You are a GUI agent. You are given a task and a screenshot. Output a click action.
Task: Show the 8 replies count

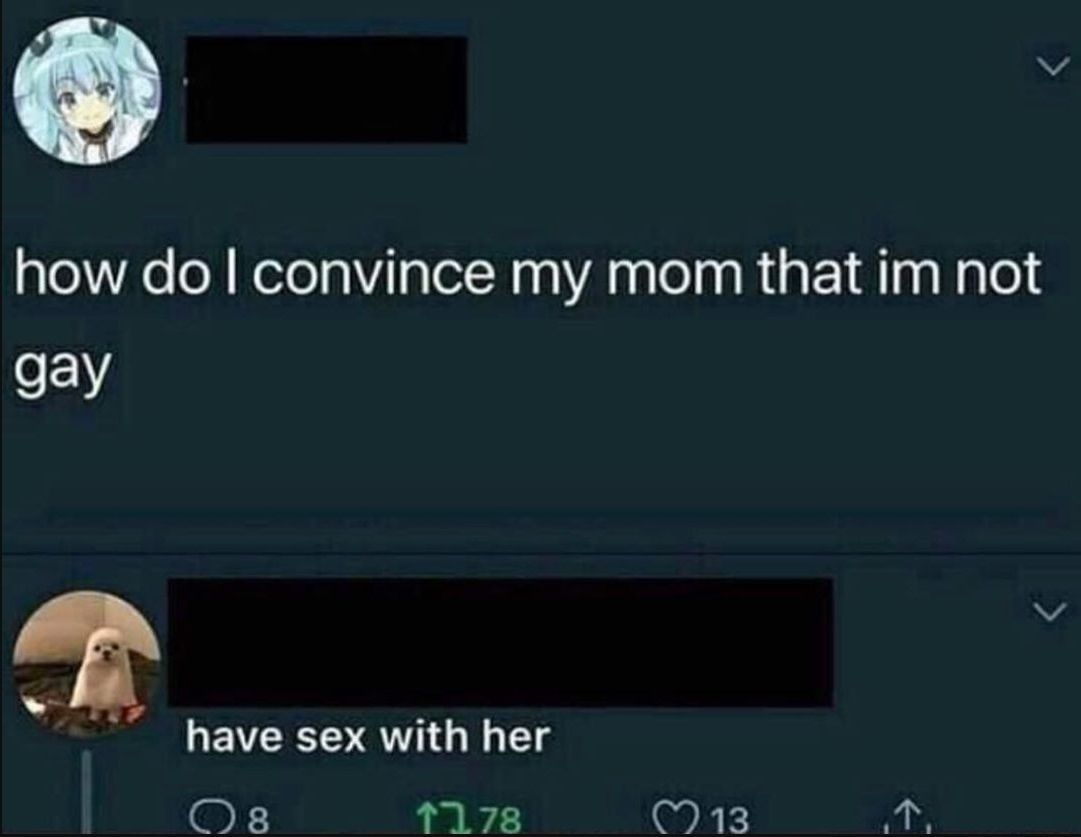coord(258,820)
